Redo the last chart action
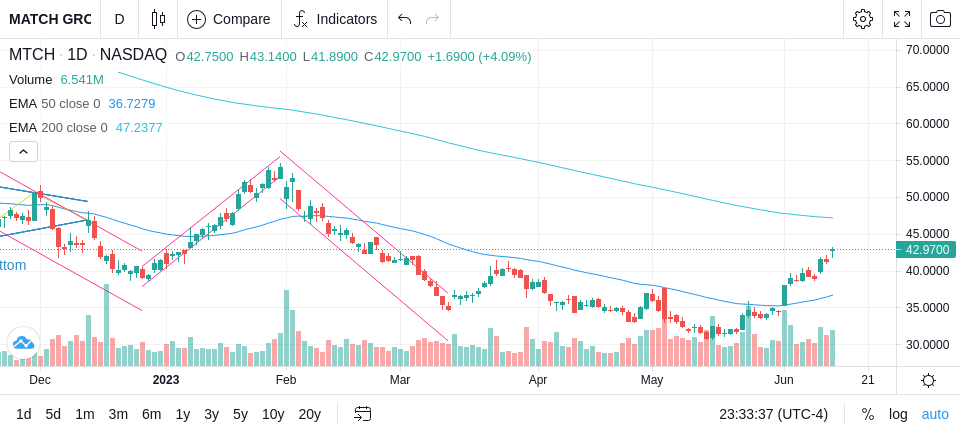 tap(433, 19)
